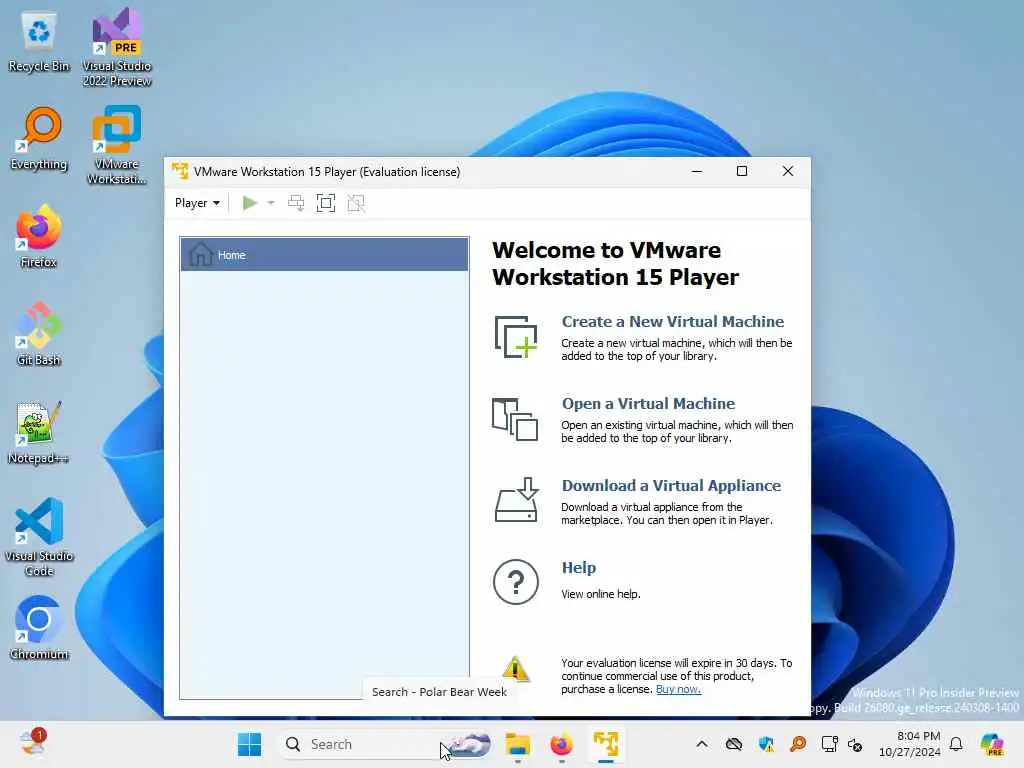Open the notification bell
This screenshot has height=768, width=1024.
[x=956, y=744]
